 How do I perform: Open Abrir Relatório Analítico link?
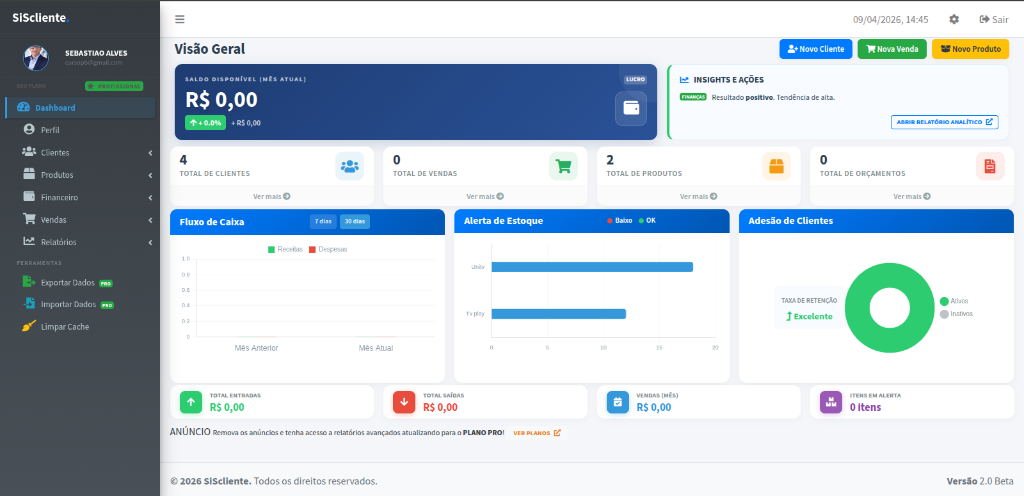944,122
